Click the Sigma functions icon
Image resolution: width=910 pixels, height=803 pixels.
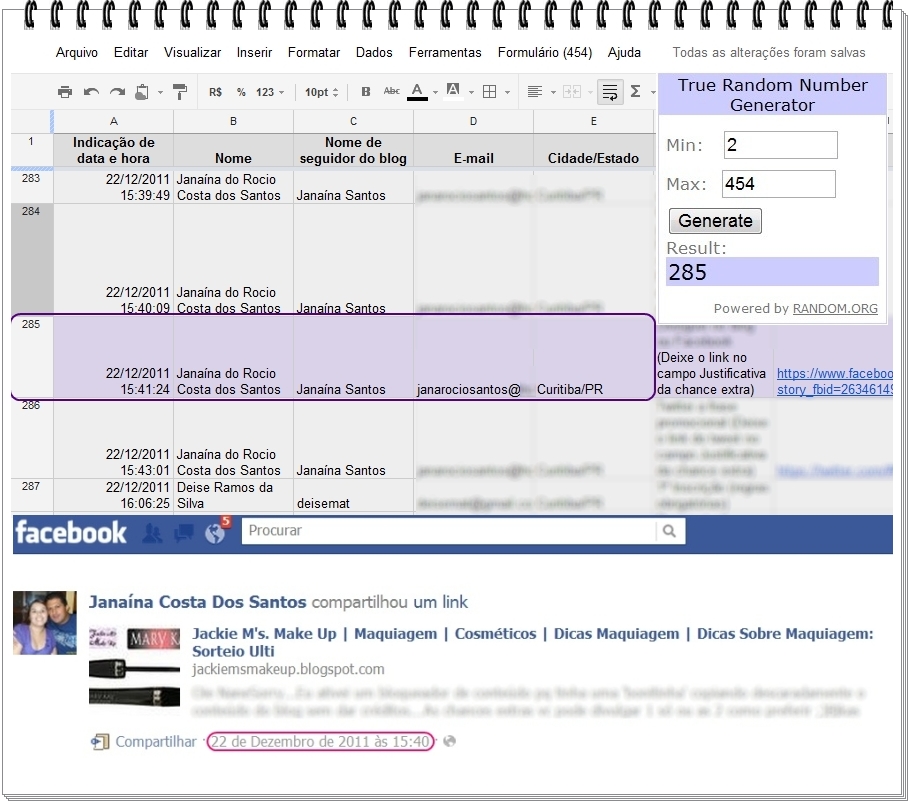click(x=635, y=92)
